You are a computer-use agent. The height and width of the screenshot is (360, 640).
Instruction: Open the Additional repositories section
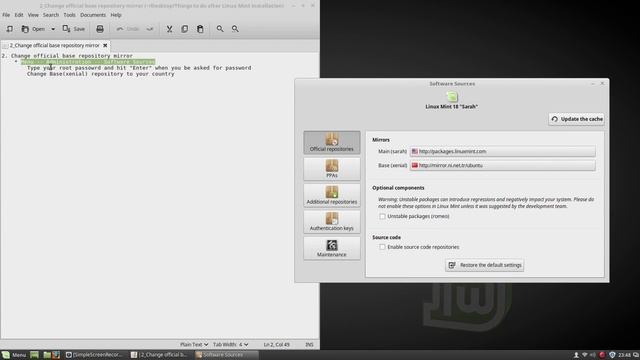tap(332, 195)
